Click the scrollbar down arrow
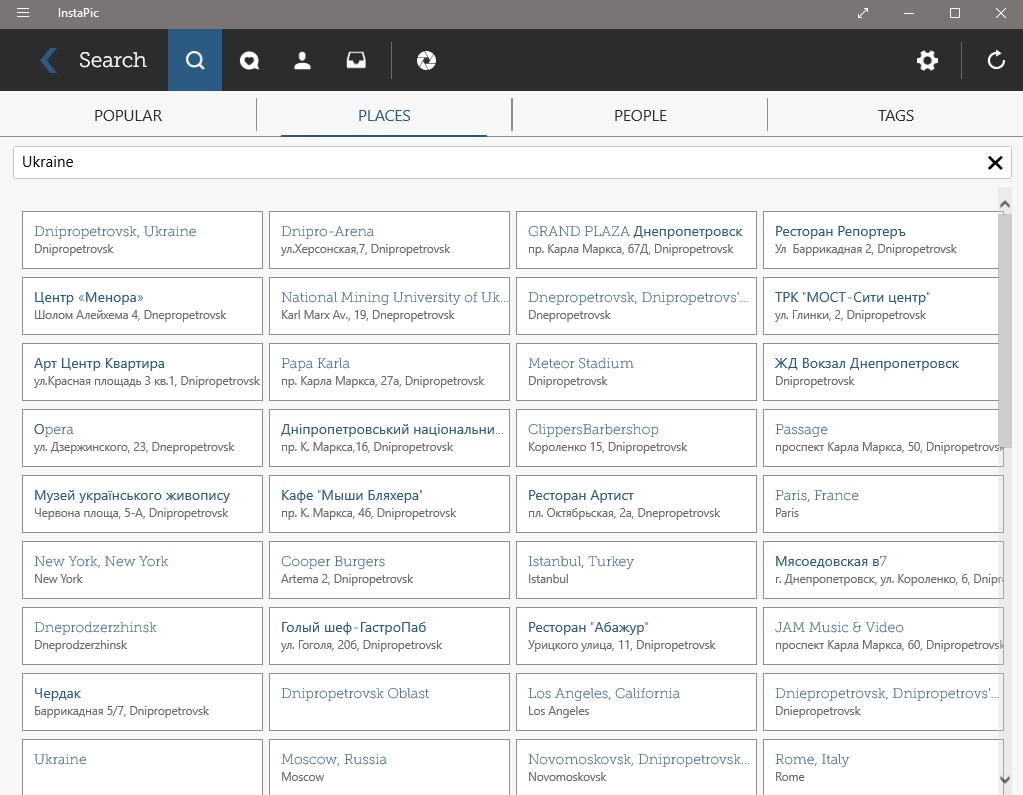Screen dimensions: 1023x795 pyautogui.click(x=1005, y=779)
